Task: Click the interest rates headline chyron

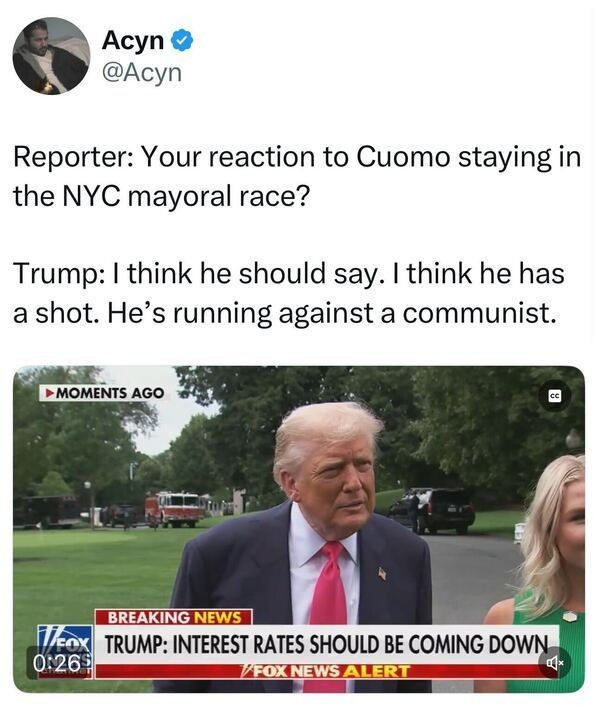Action: point(326,644)
